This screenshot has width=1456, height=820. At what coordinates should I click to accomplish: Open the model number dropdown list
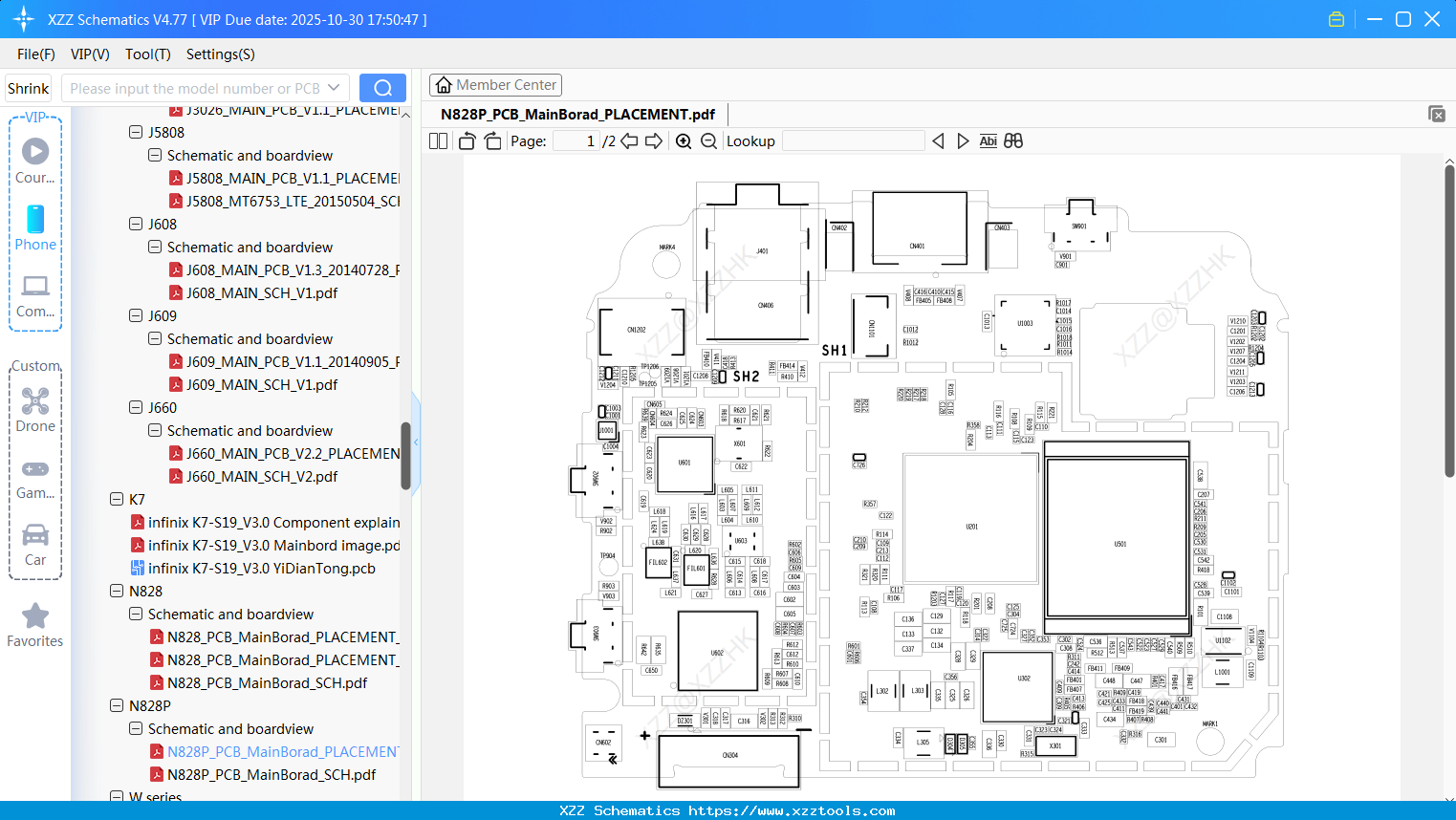(x=333, y=87)
